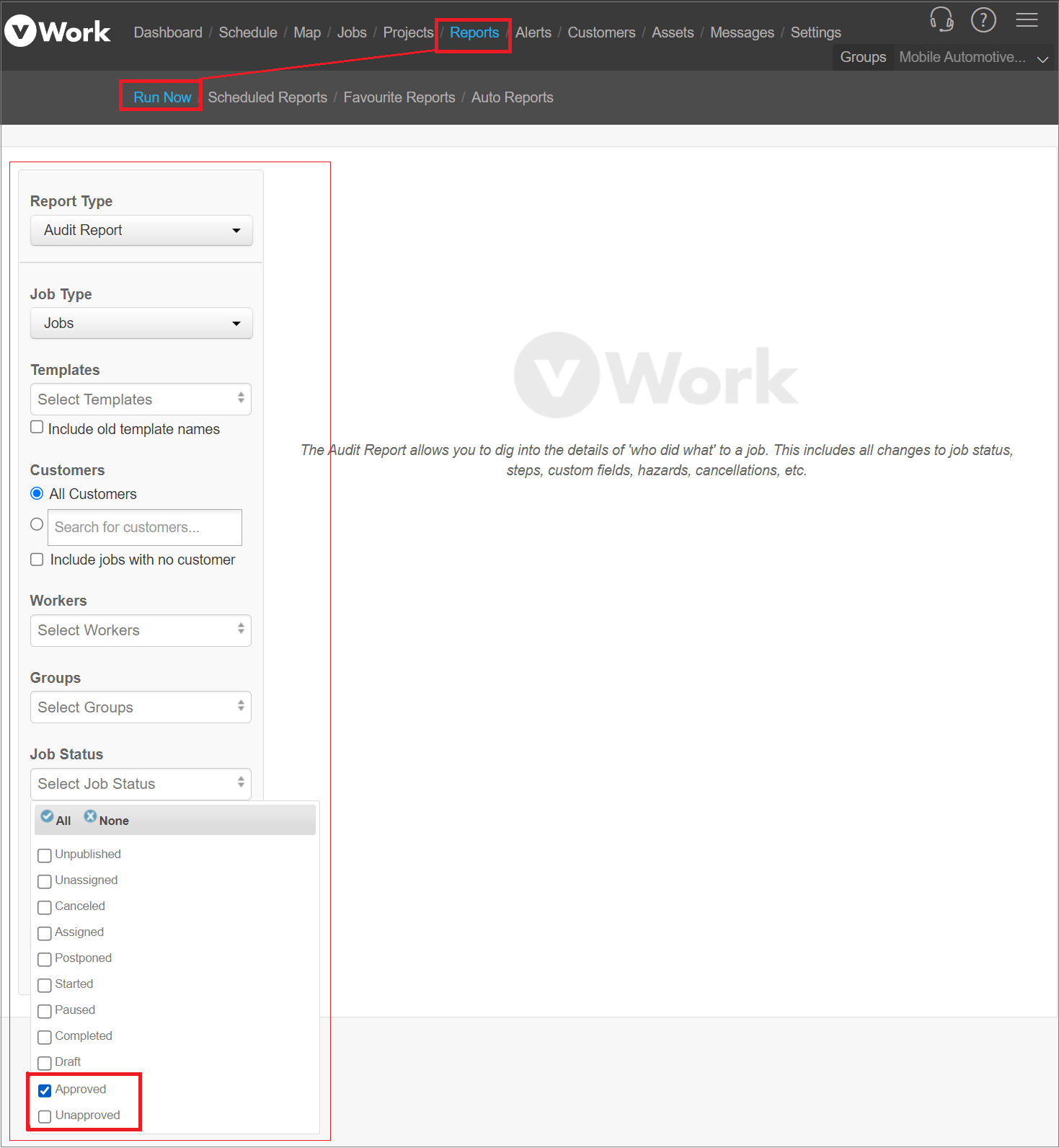
Task: Open the Messages menu
Action: pyautogui.click(x=742, y=32)
